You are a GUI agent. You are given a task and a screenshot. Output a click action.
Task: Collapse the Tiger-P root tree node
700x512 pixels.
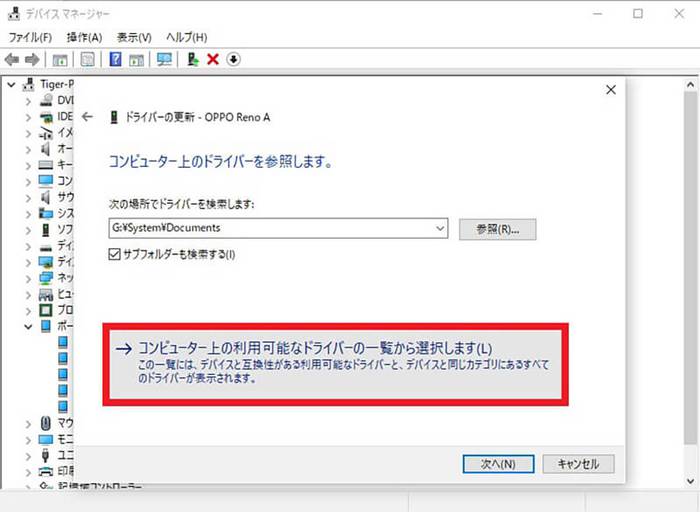point(11,84)
